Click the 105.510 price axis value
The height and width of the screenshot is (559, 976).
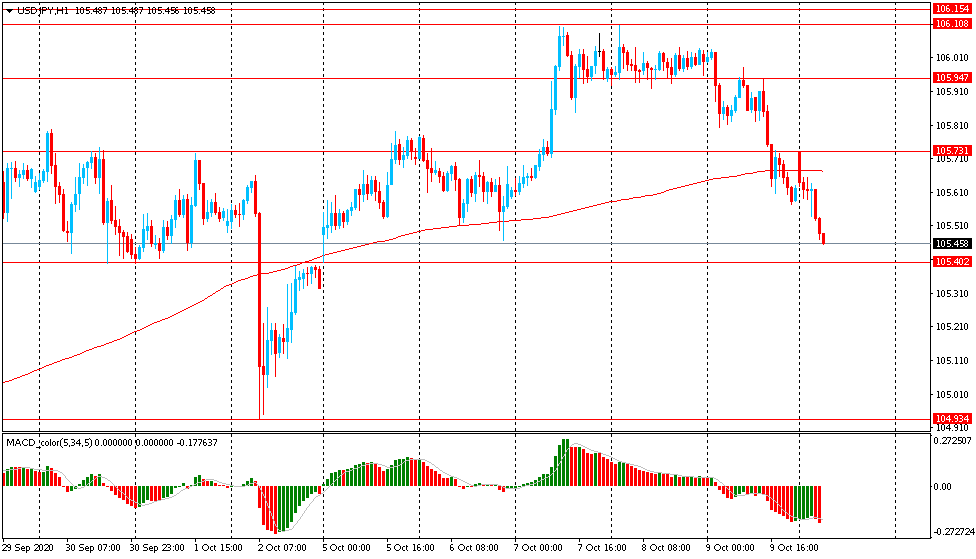[x=952, y=226]
